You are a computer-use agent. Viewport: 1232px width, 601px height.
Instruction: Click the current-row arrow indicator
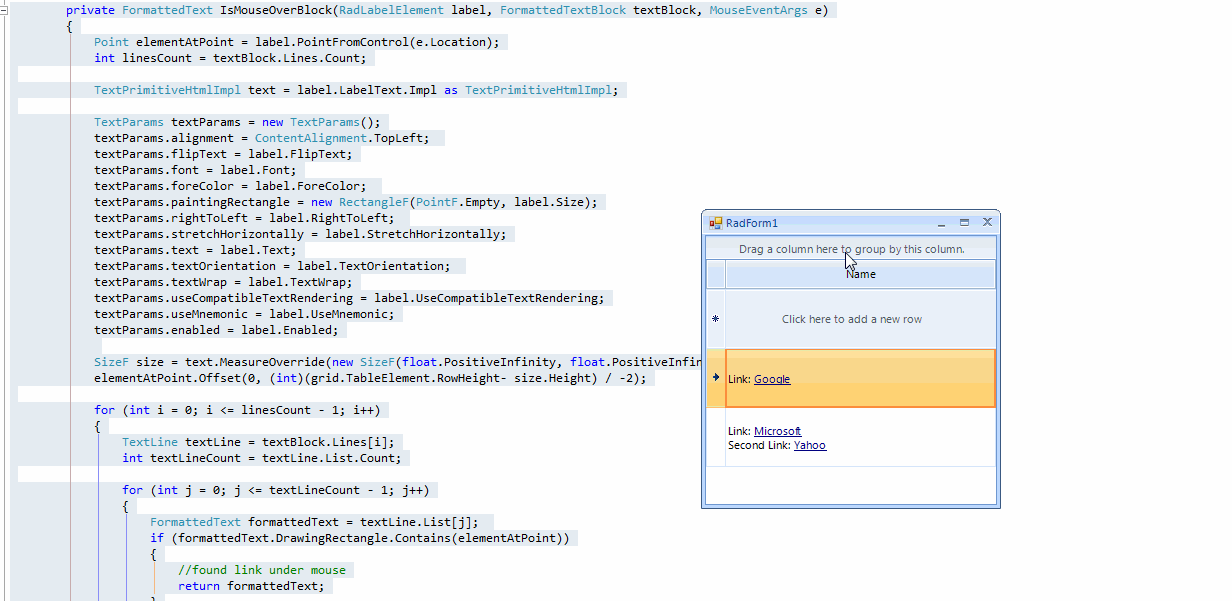715,378
